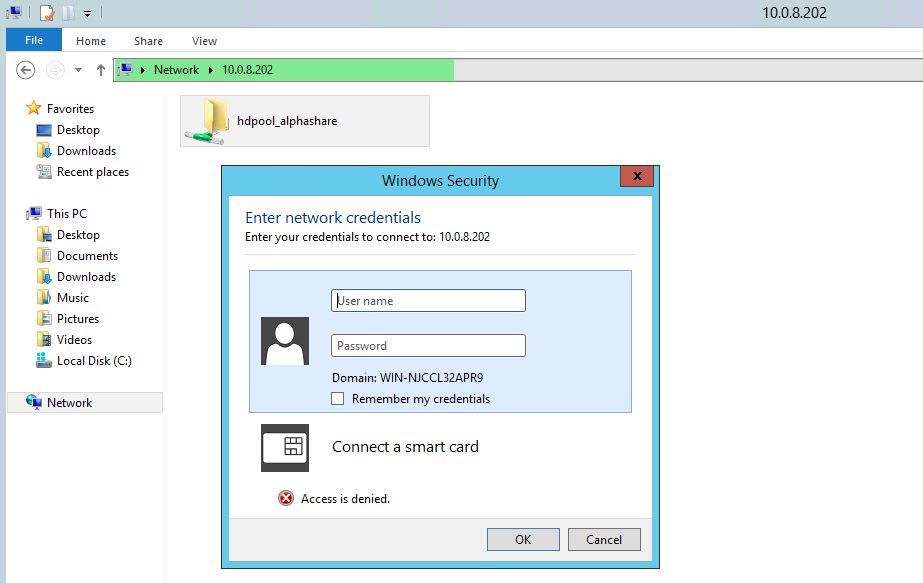
Task: Click Network in the address bar
Action: tap(177, 69)
